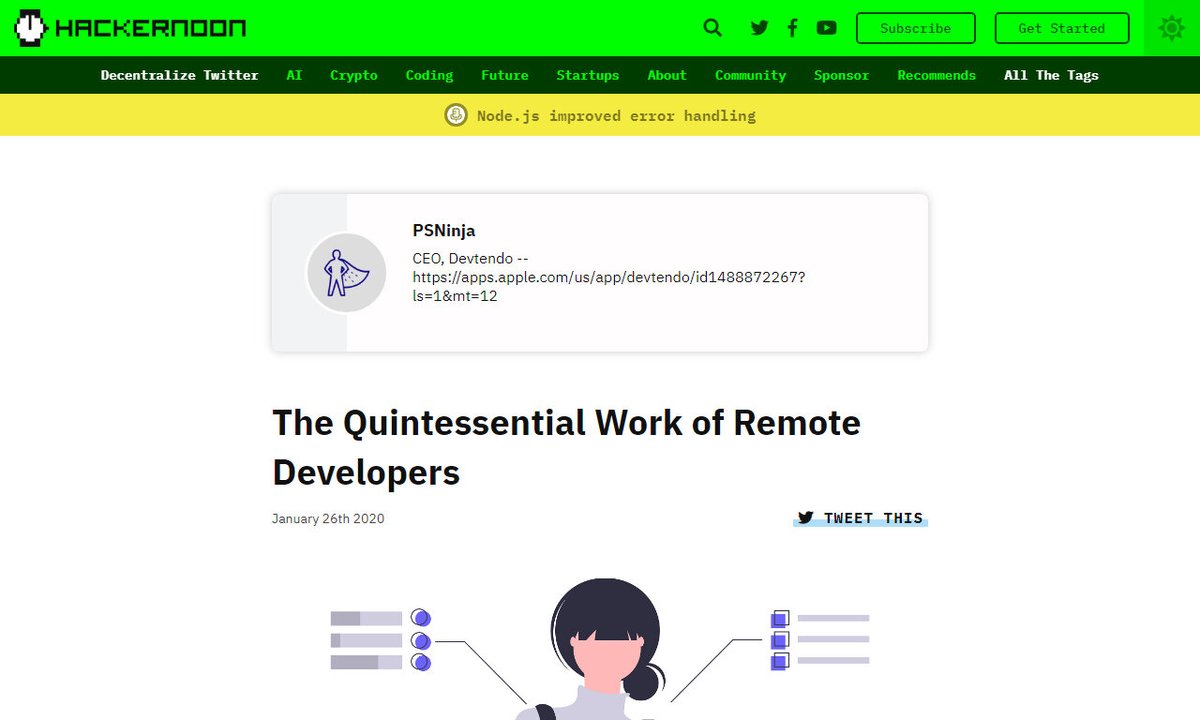The height and width of the screenshot is (720, 1200).
Task: Open Node.js improved error handling banner
Action: point(616,116)
